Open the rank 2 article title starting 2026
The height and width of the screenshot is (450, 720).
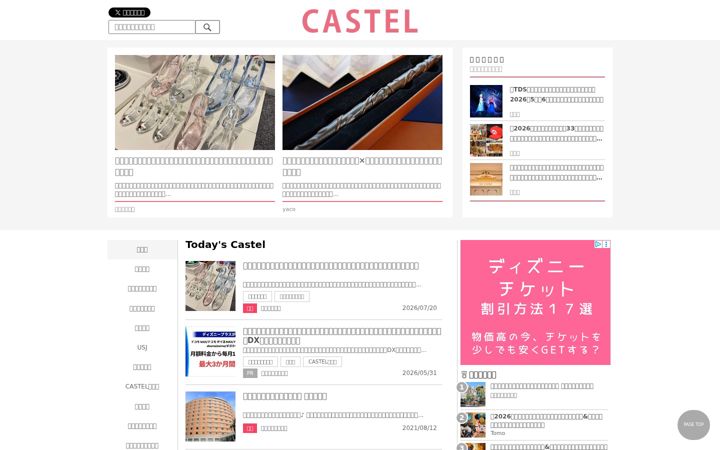point(547,421)
